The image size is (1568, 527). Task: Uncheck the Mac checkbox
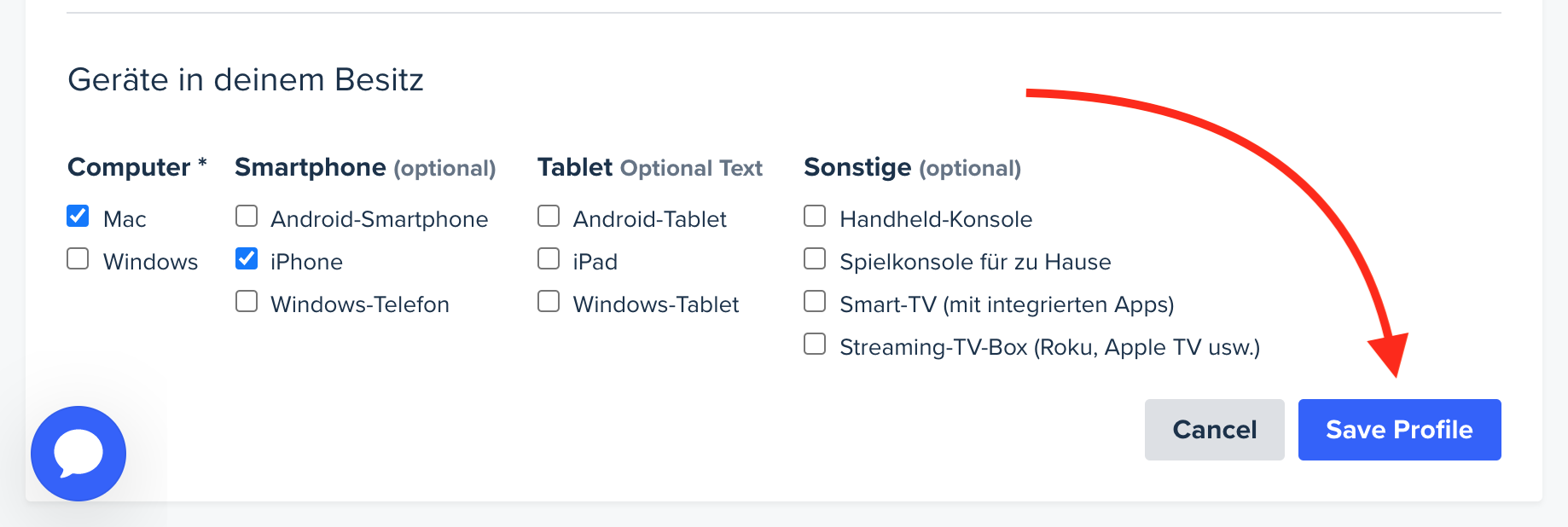pyautogui.click(x=78, y=217)
